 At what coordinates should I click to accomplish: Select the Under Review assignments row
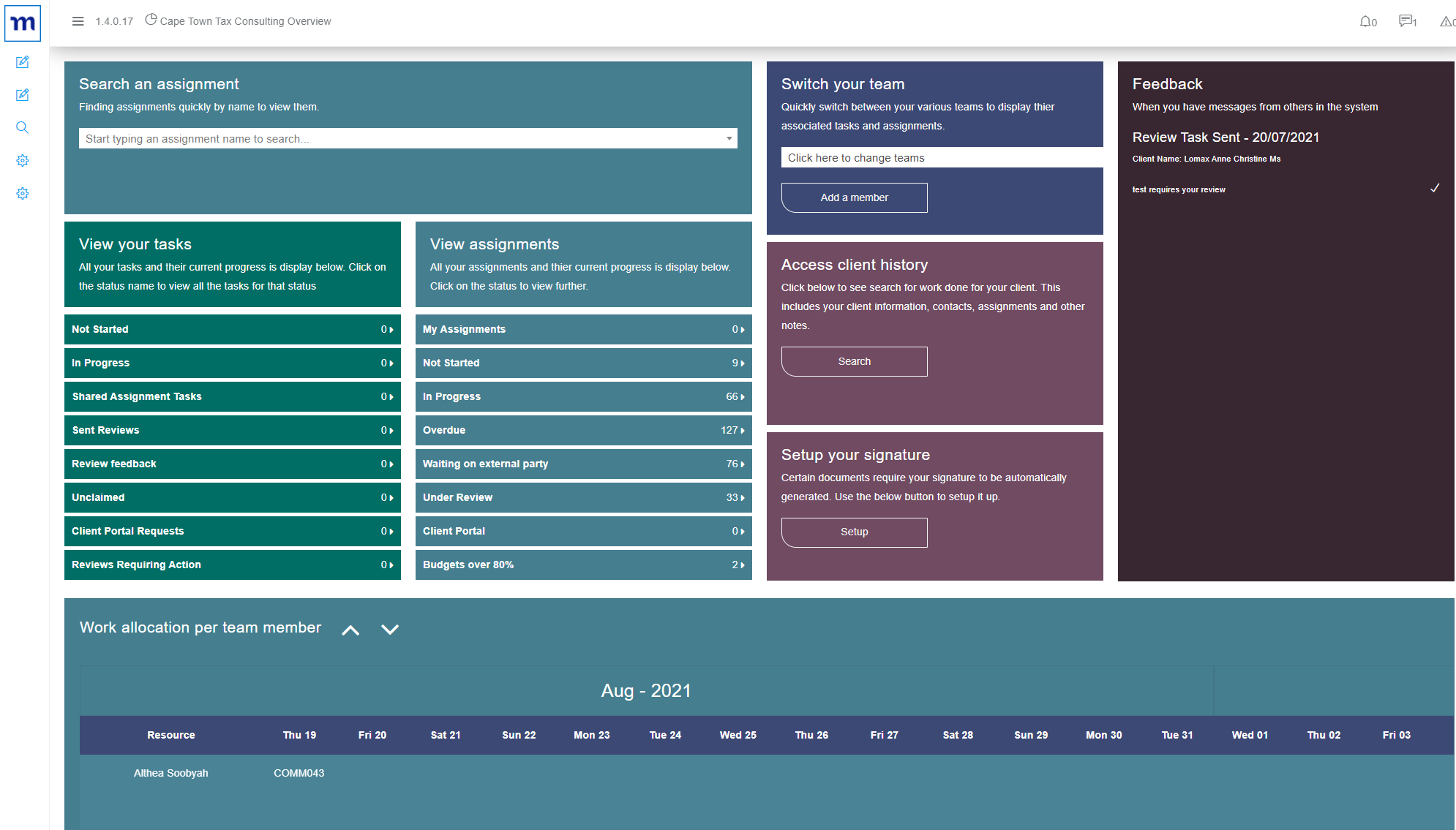583,497
